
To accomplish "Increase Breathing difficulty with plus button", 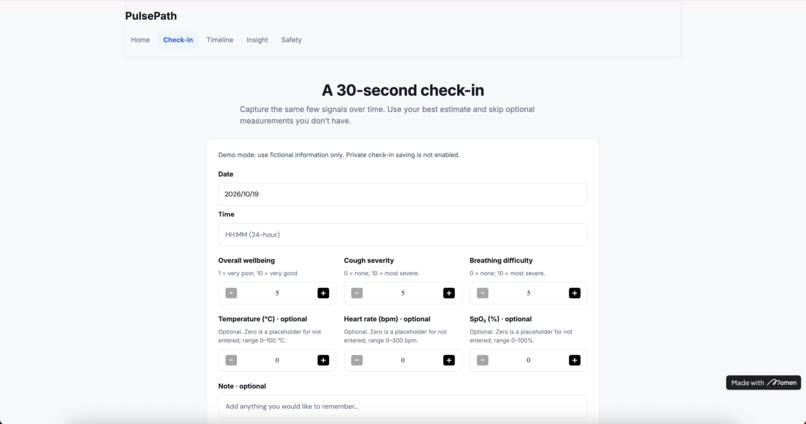I will pos(575,293).
